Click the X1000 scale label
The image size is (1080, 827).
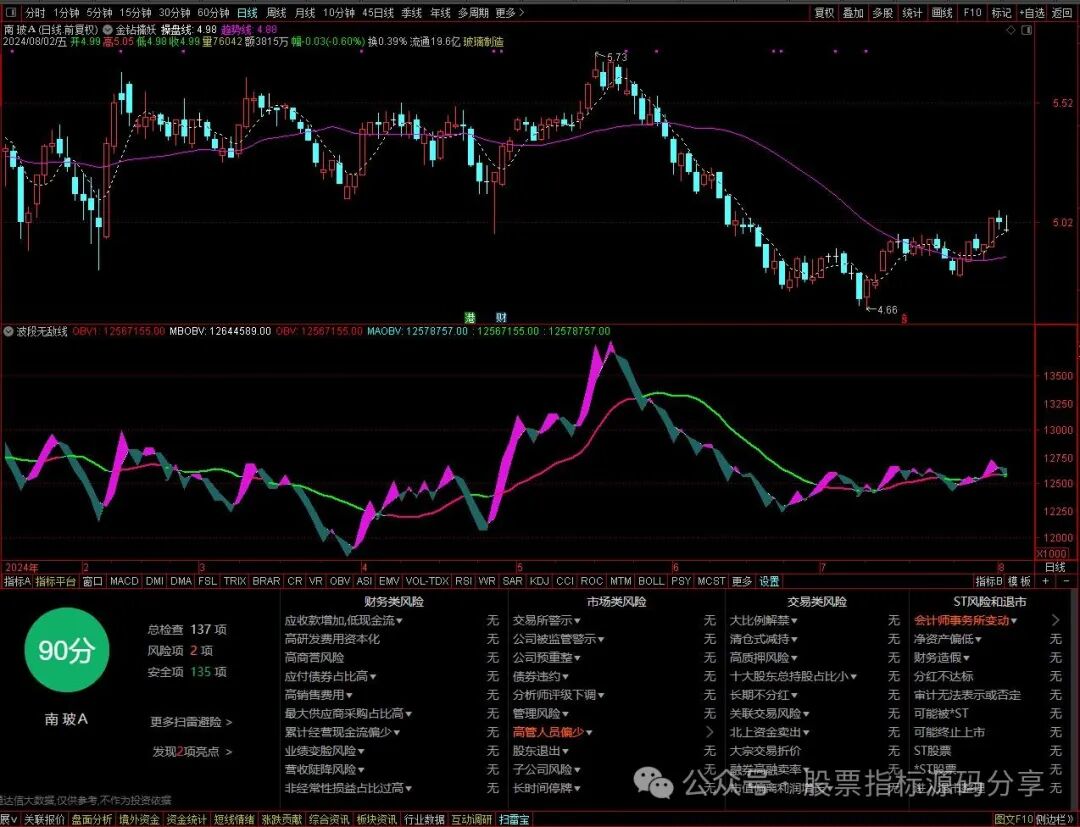pos(1052,554)
